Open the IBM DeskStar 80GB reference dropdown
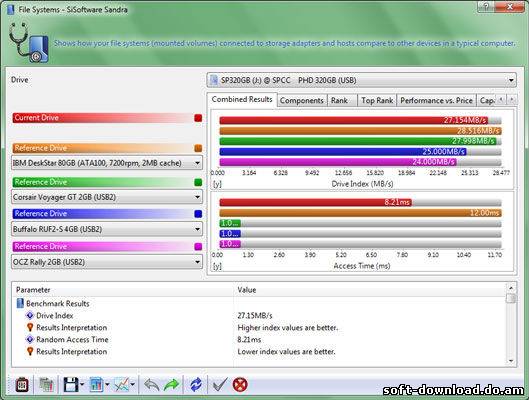This screenshot has width=529, height=400. (x=107, y=163)
